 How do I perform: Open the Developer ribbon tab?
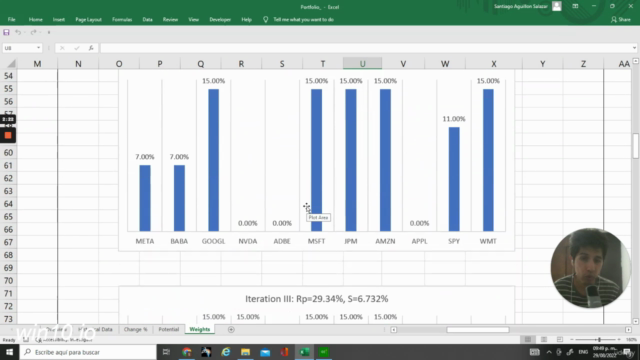[x=220, y=19]
